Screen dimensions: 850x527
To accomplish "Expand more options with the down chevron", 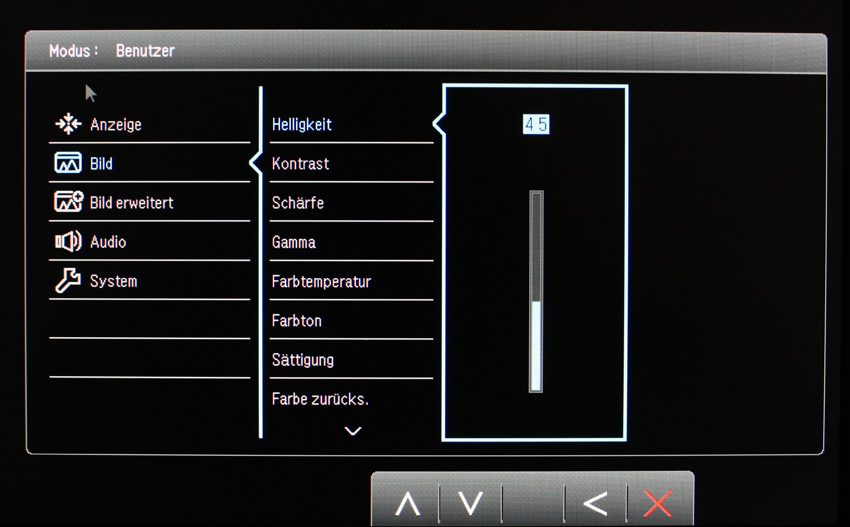I will [353, 431].
